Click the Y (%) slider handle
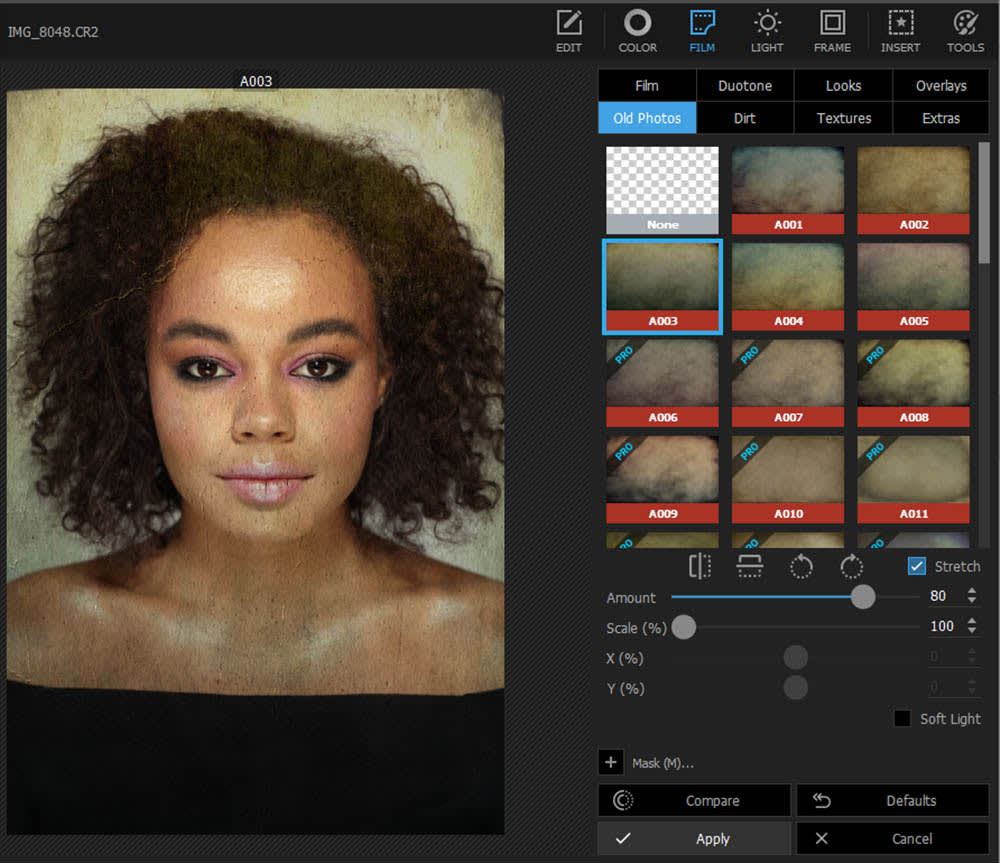 click(x=795, y=688)
